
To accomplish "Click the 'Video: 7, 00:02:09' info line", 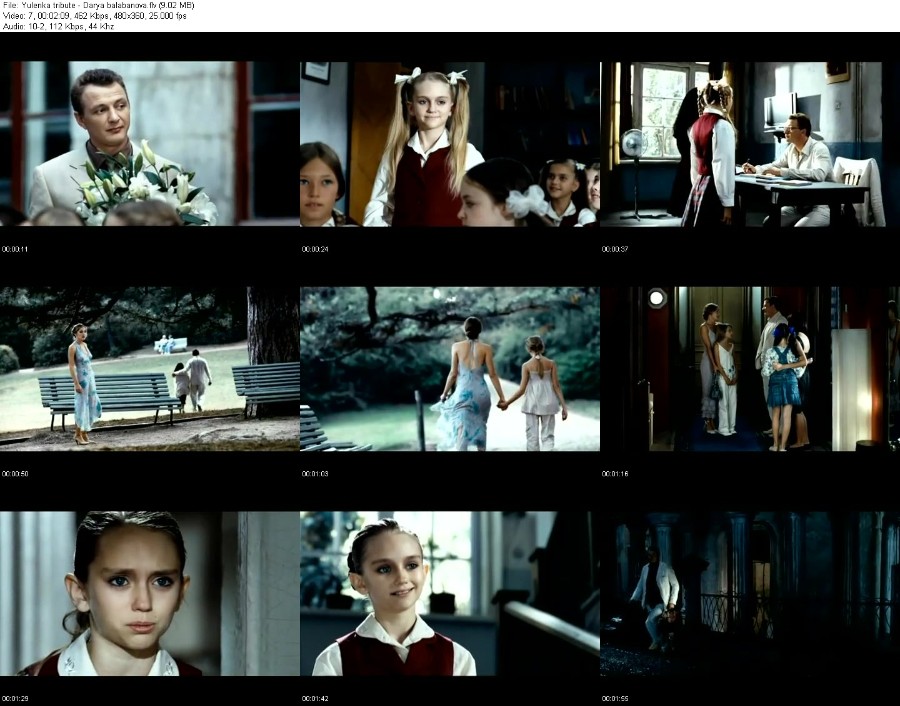I will tap(95, 16).
